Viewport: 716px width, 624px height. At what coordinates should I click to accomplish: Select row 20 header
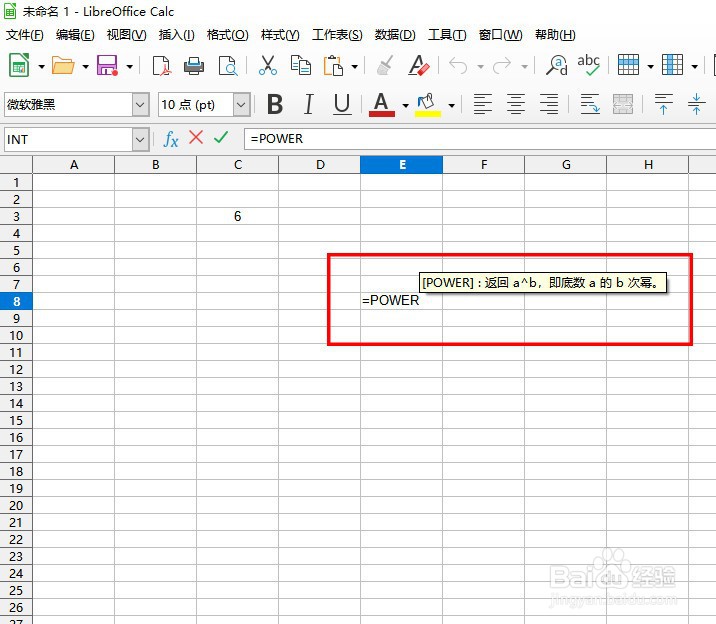pos(16,505)
